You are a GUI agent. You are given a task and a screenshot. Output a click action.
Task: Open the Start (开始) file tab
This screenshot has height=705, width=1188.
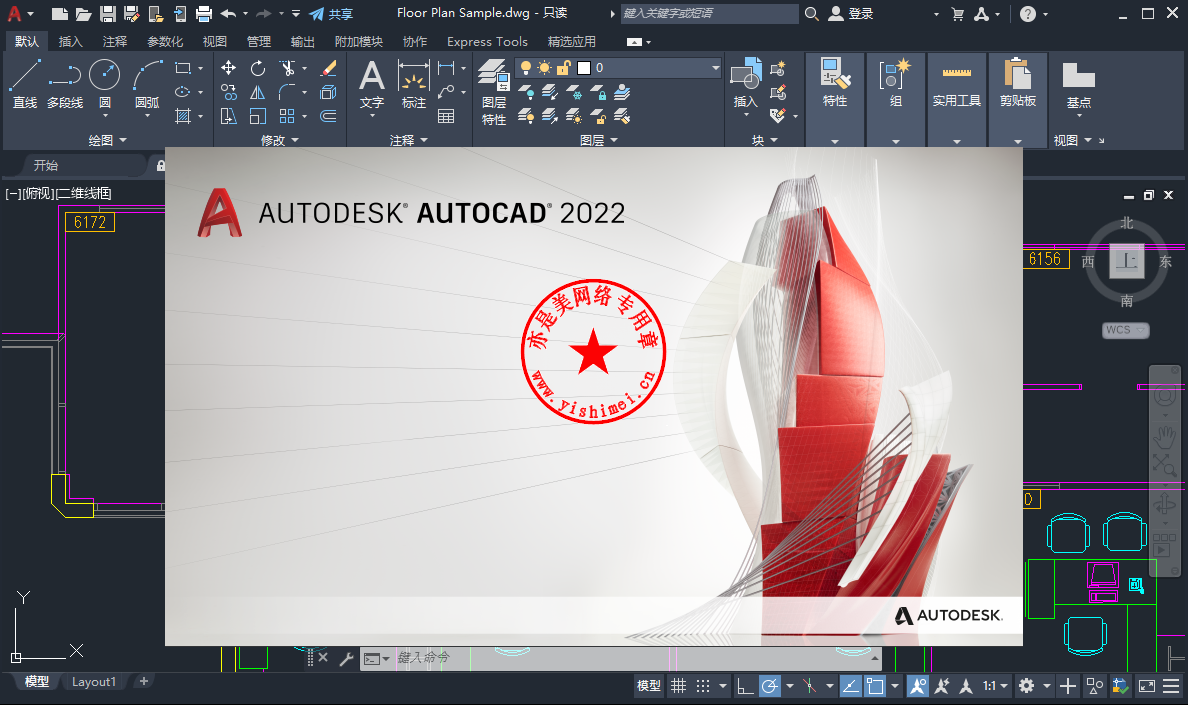[x=45, y=165]
